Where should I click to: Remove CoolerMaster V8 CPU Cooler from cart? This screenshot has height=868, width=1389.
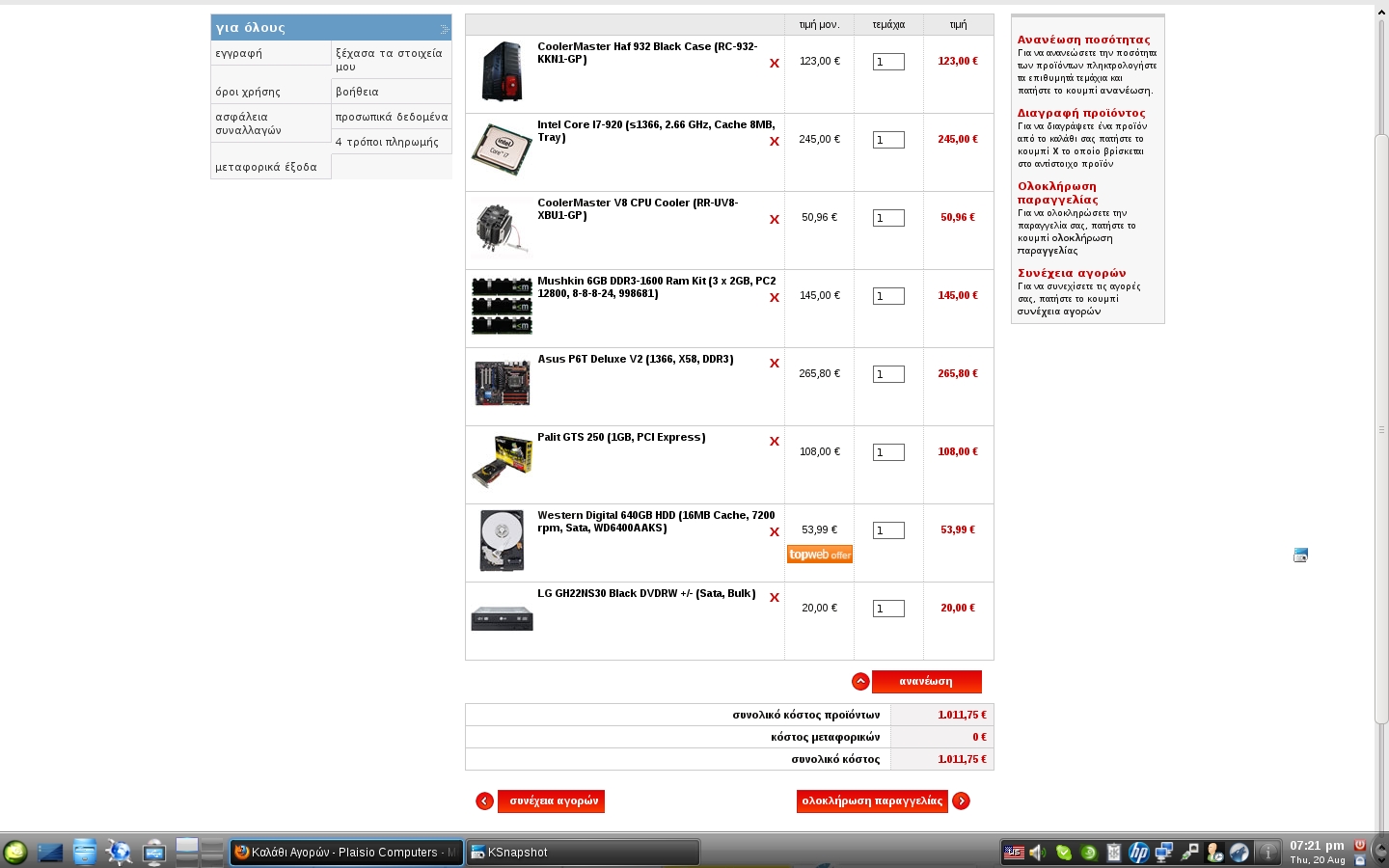click(x=774, y=220)
